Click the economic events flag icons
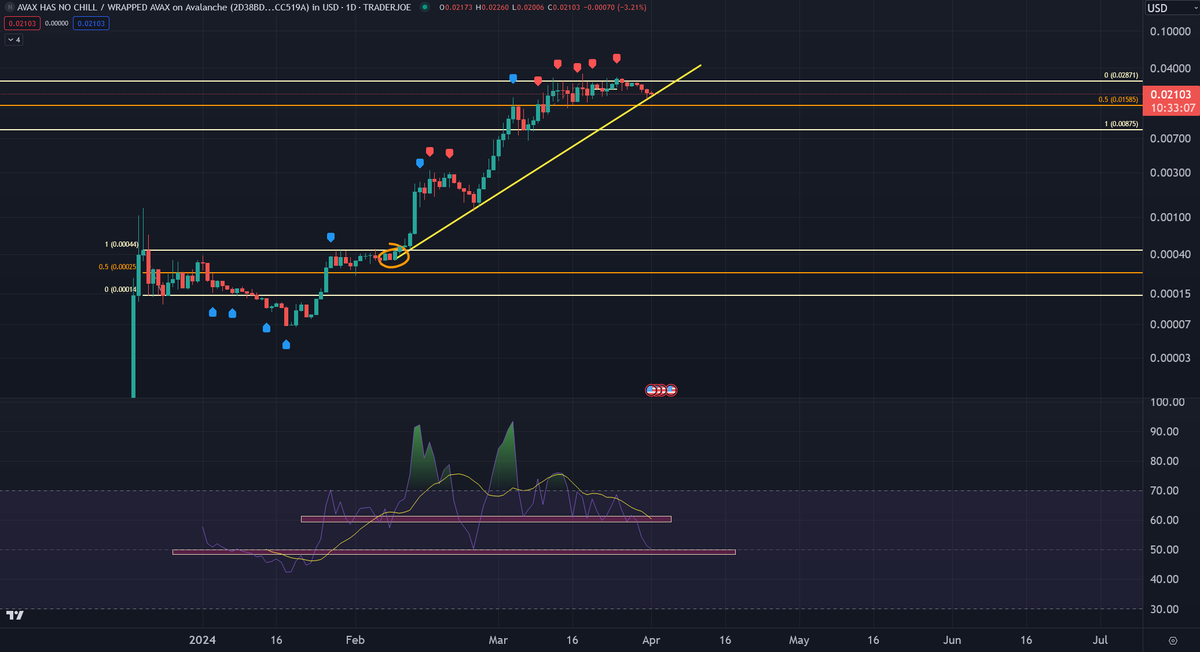1200x652 pixels. 662,389
